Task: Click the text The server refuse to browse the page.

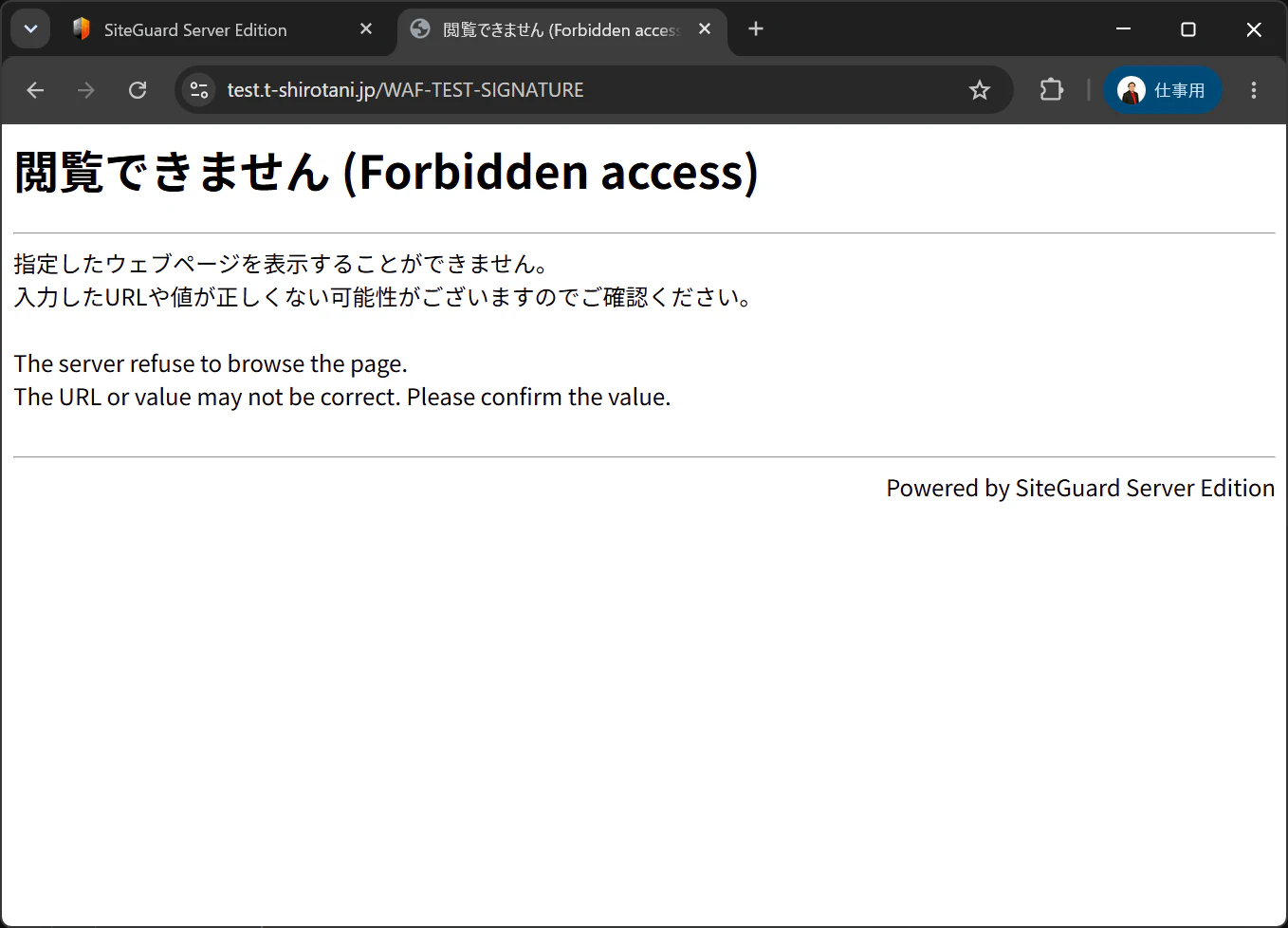Action: coord(211,364)
